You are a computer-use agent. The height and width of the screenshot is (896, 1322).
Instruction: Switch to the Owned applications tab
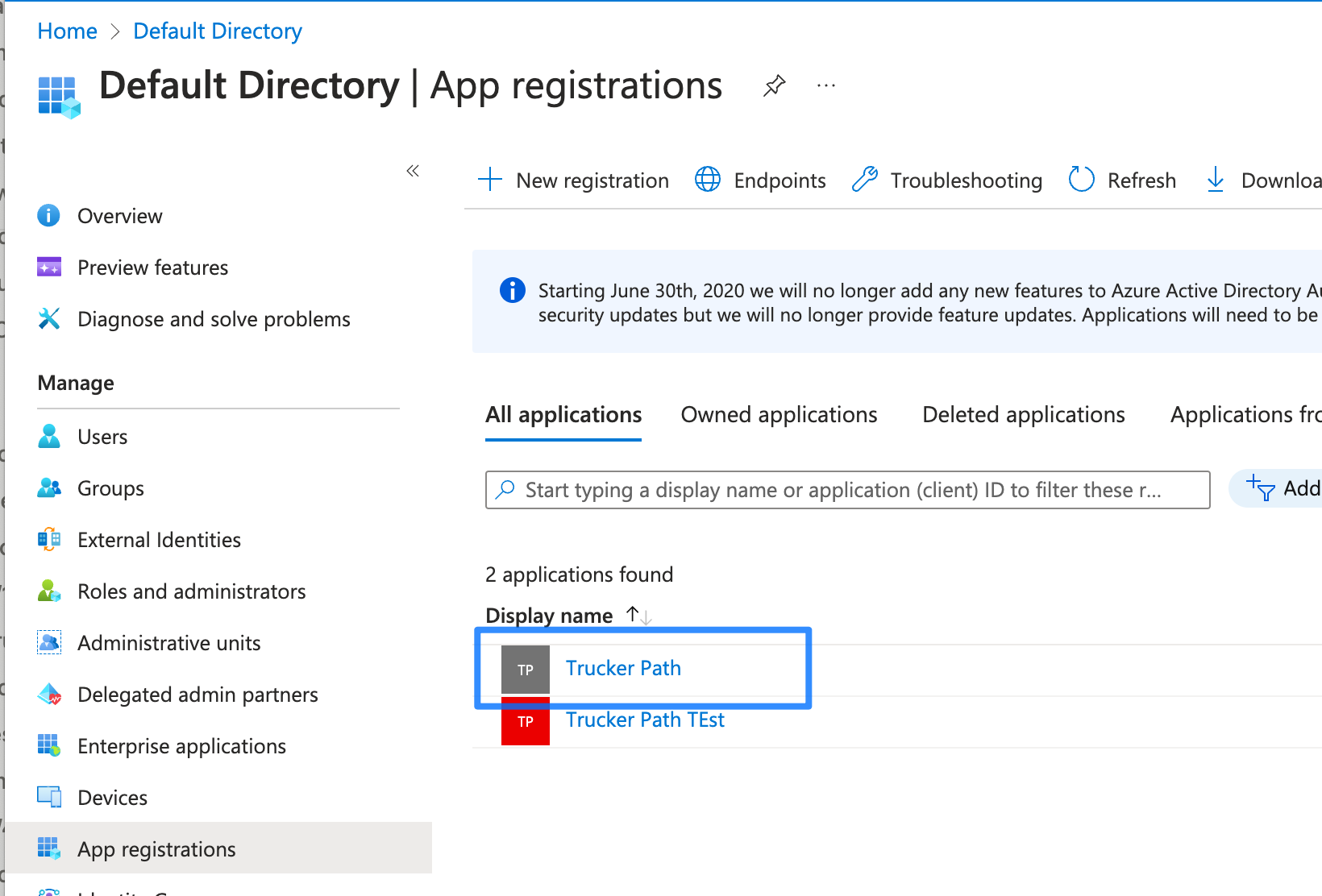(779, 415)
